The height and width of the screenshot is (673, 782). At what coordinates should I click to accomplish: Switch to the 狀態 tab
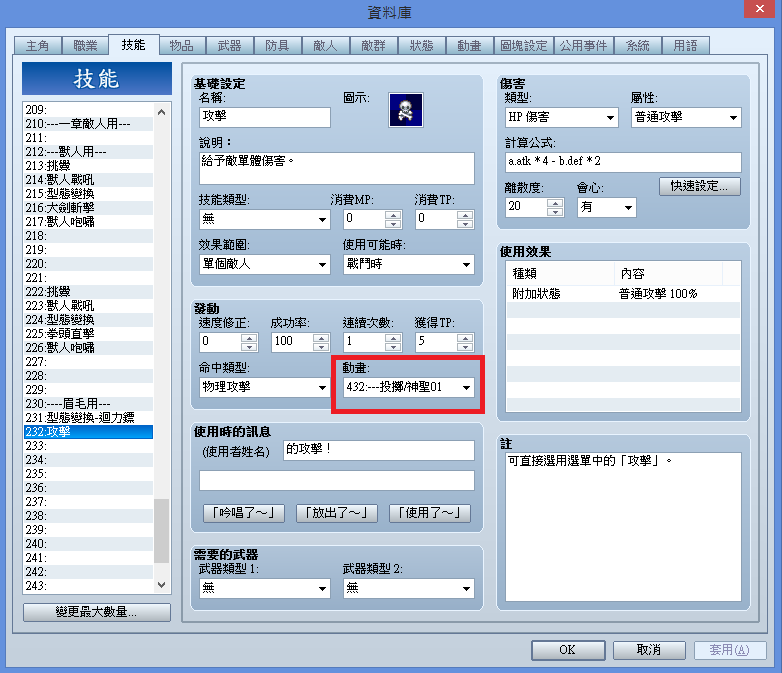click(x=421, y=46)
